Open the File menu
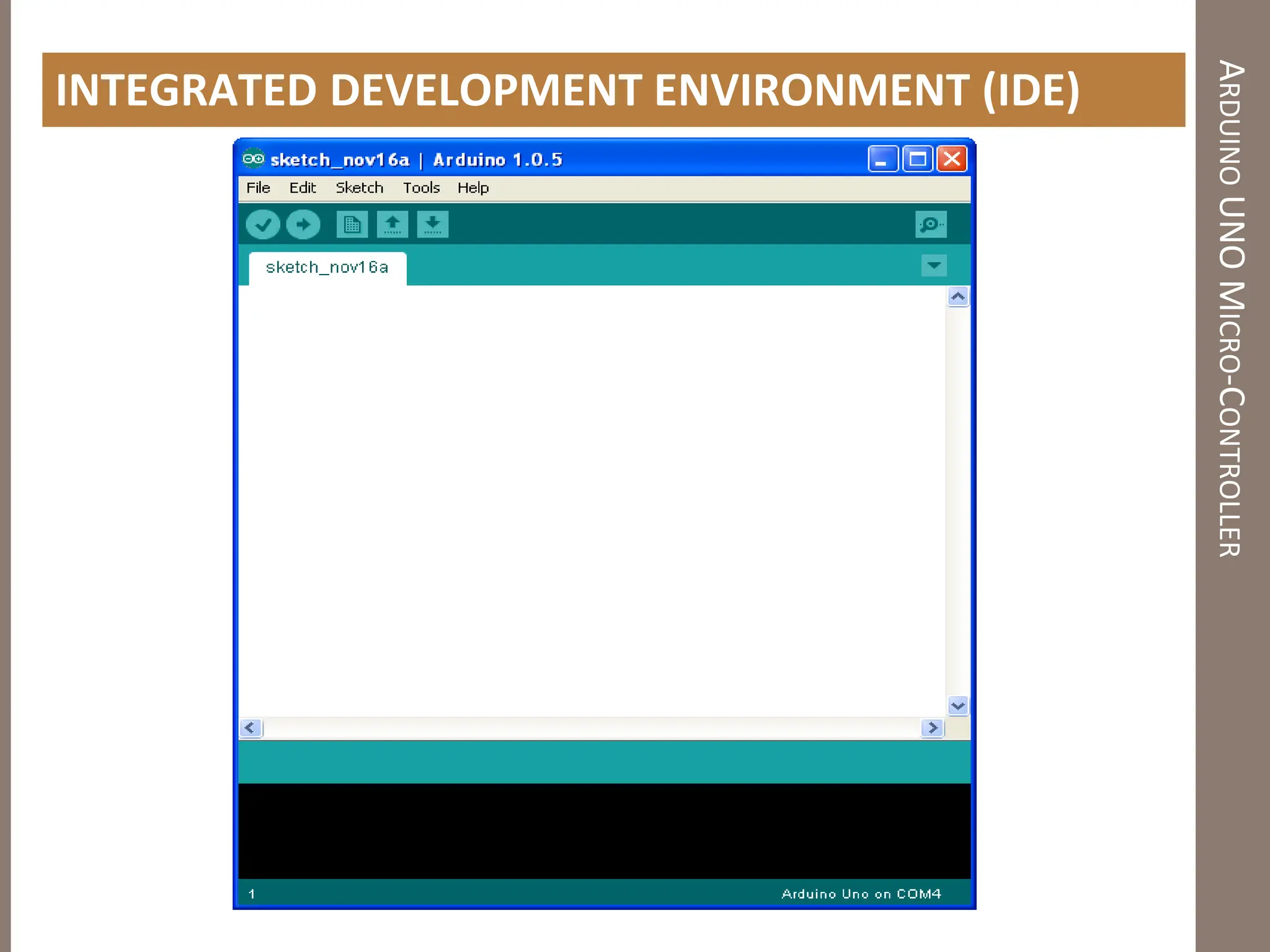 258,188
